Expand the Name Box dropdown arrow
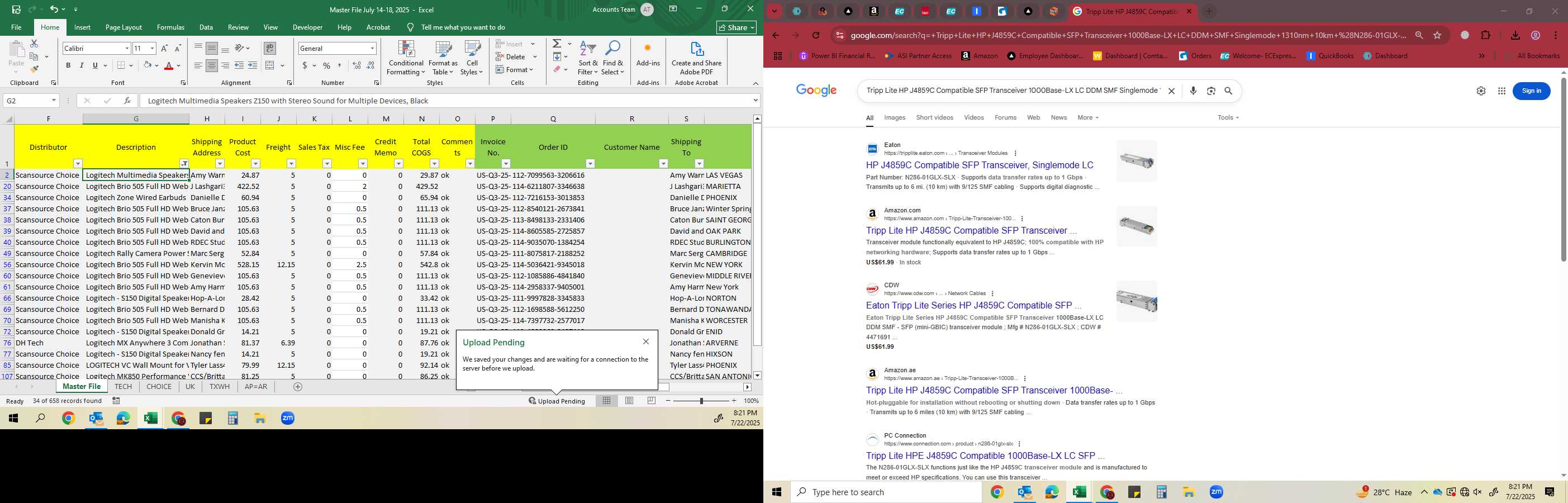 point(54,101)
